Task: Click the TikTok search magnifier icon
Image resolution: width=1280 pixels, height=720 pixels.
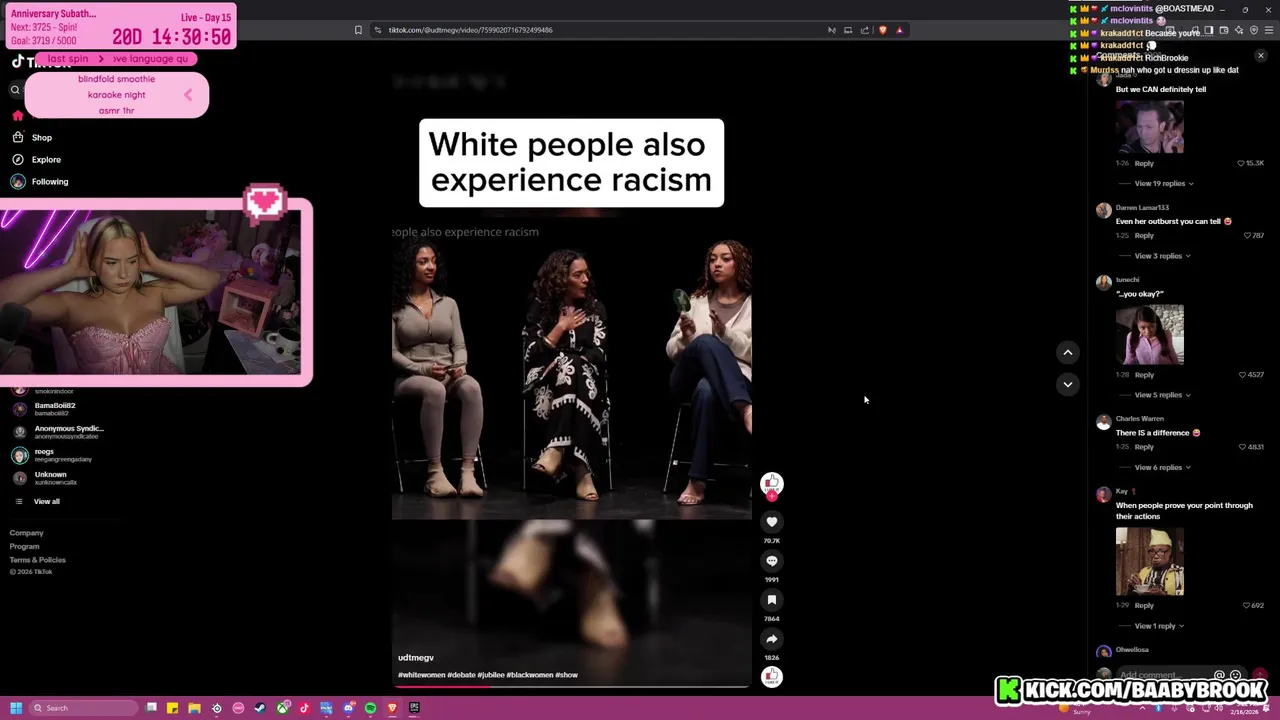Action: coord(15,90)
